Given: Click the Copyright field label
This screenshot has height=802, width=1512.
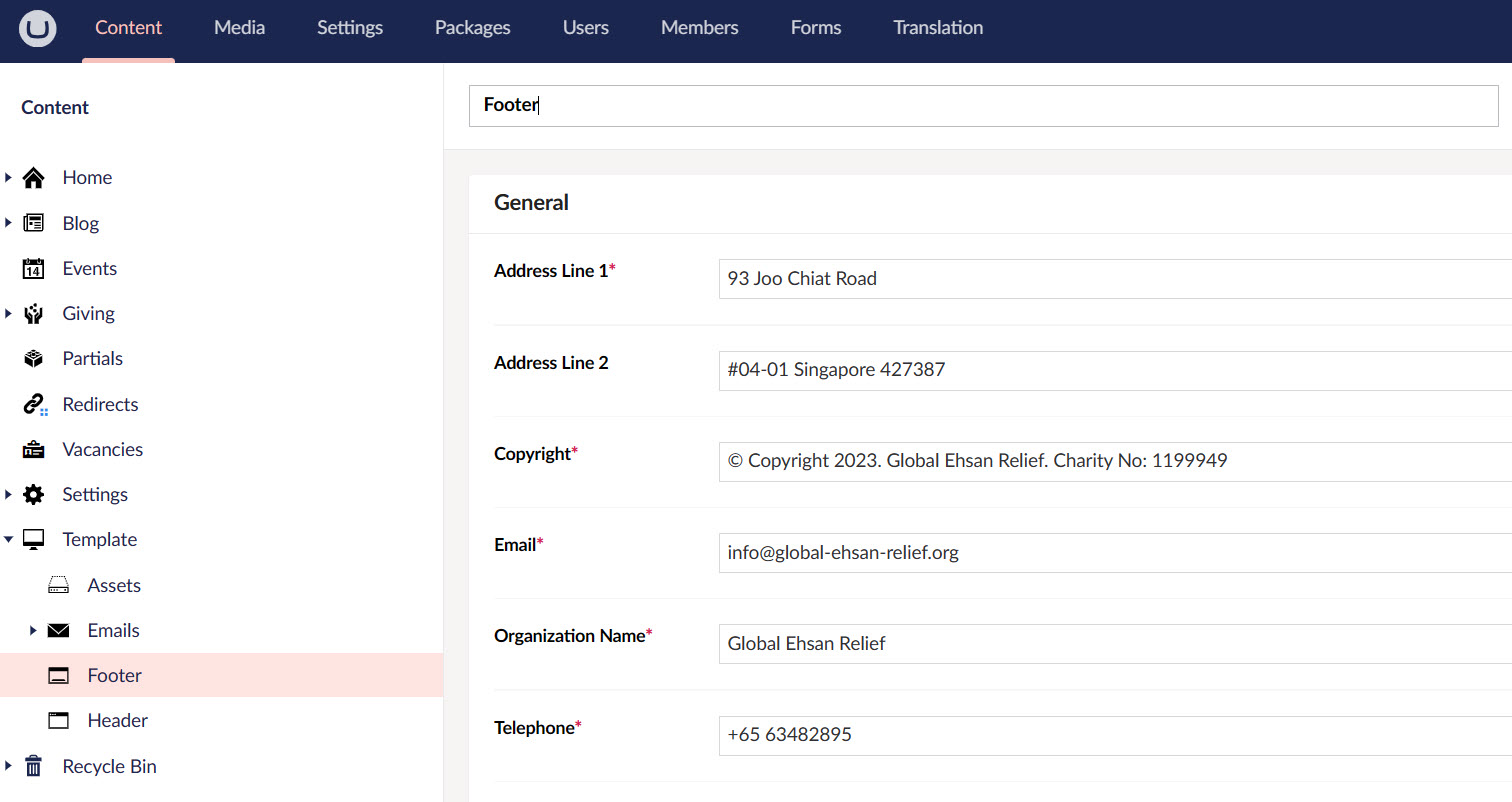Looking at the screenshot, I should (532, 454).
